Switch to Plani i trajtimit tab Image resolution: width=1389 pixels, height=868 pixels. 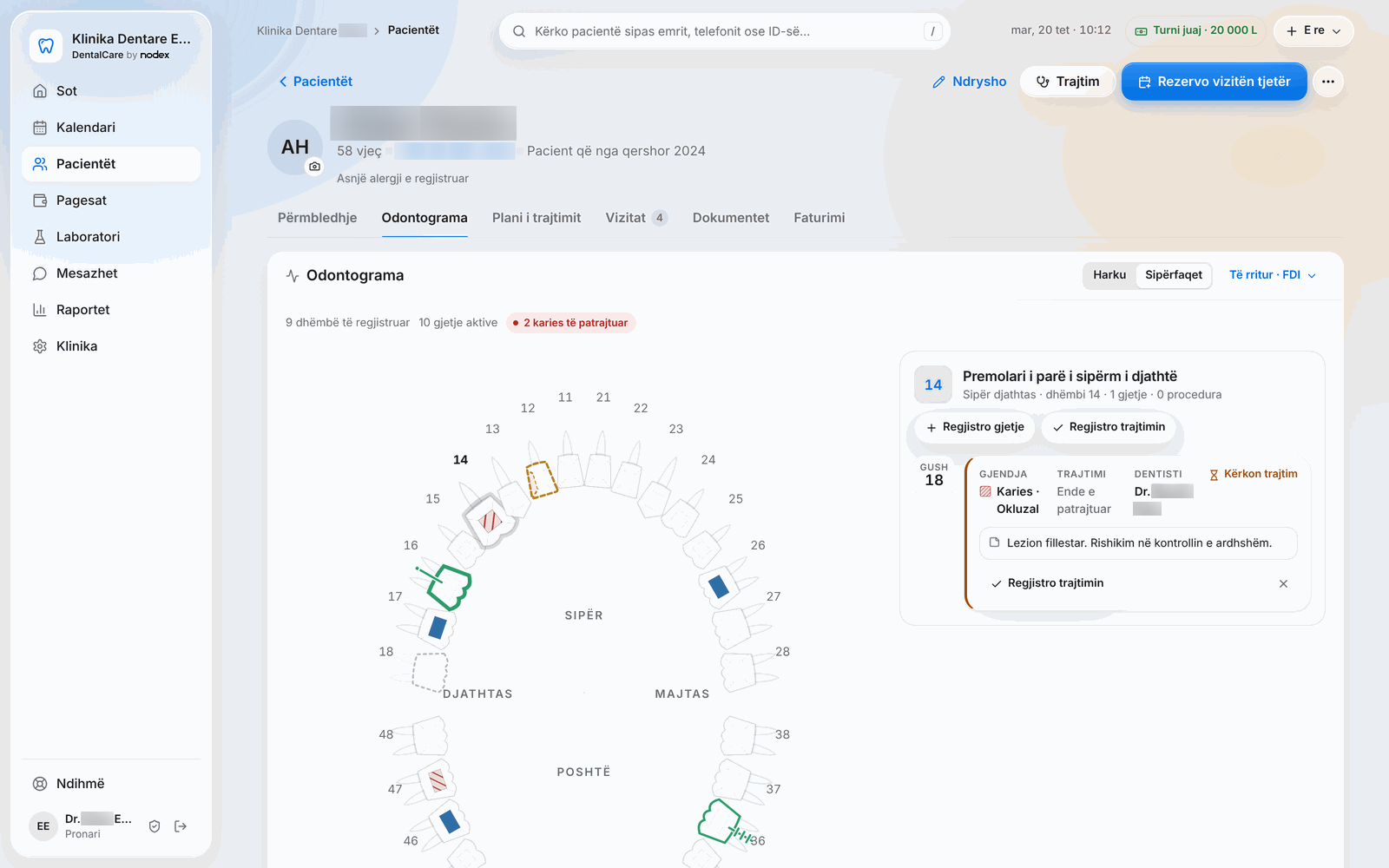coord(537,218)
